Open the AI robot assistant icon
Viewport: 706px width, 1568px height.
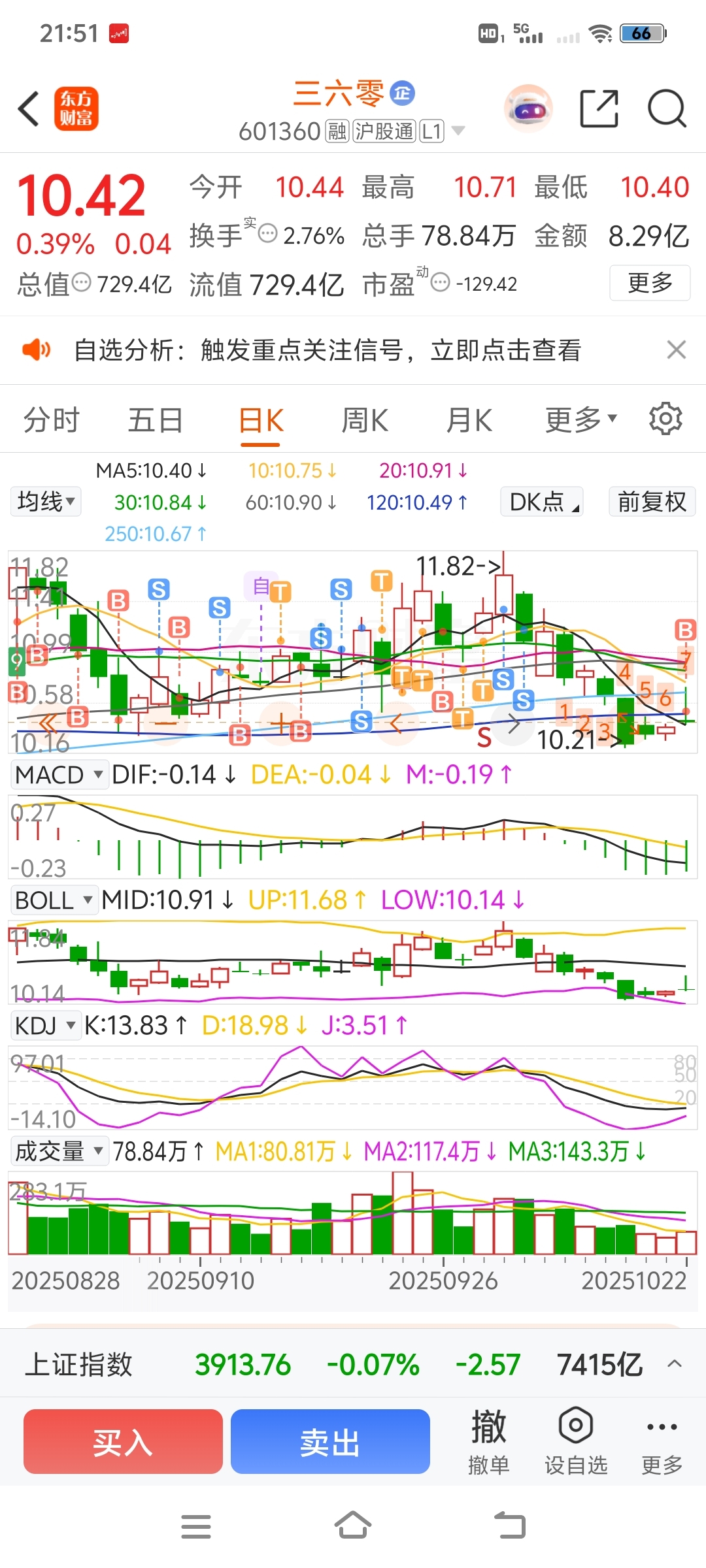[x=528, y=108]
